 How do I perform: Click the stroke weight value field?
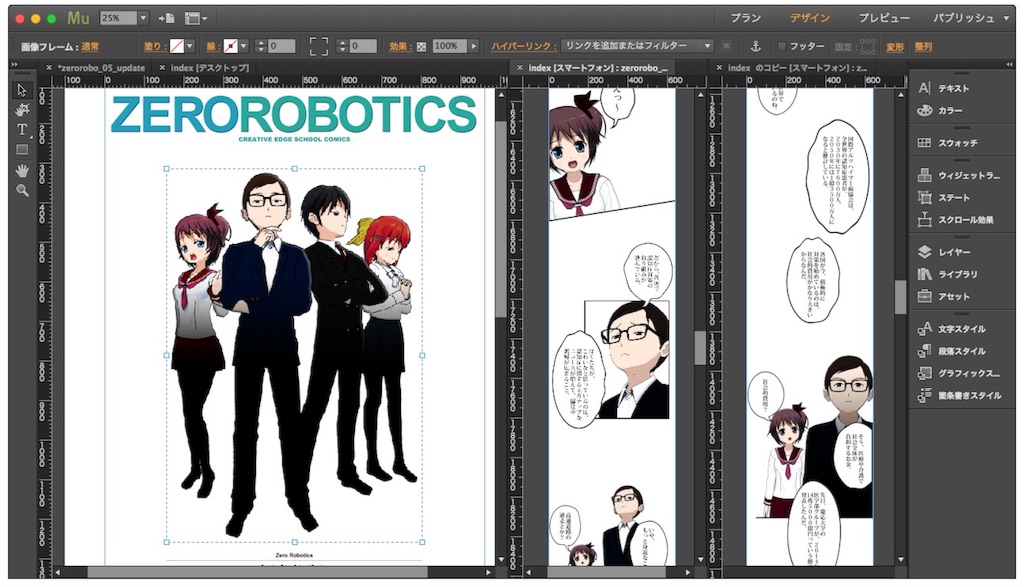(x=281, y=46)
